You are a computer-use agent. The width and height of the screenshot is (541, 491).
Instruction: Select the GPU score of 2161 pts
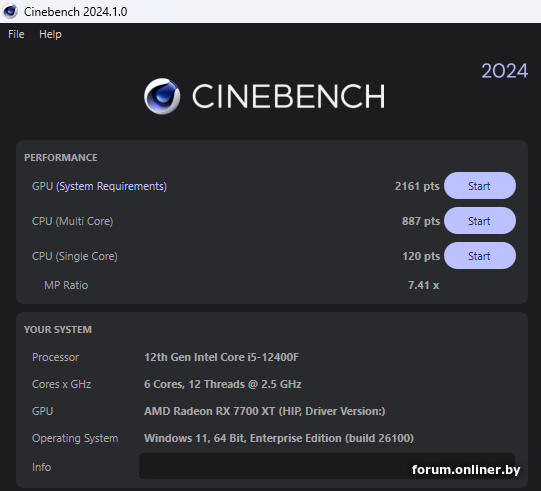click(417, 186)
